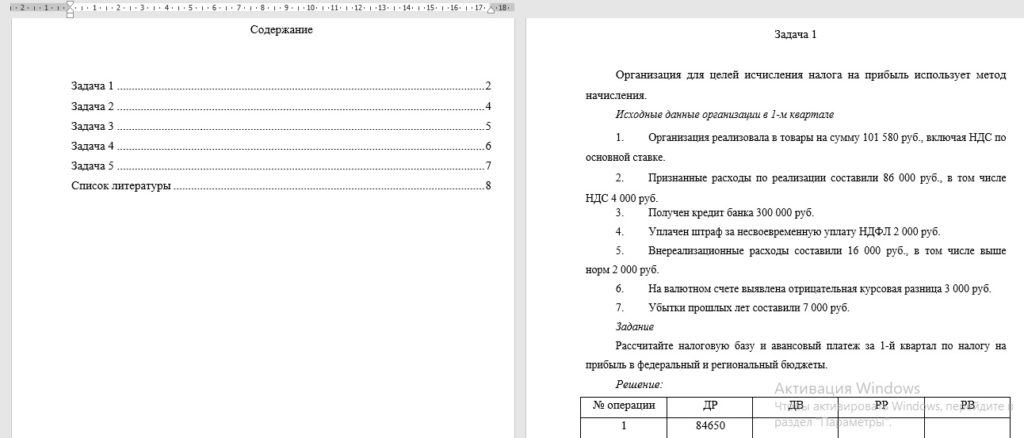The height and width of the screenshot is (438, 1024).
Task: Click the Содержание heading
Action: point(281,30)
